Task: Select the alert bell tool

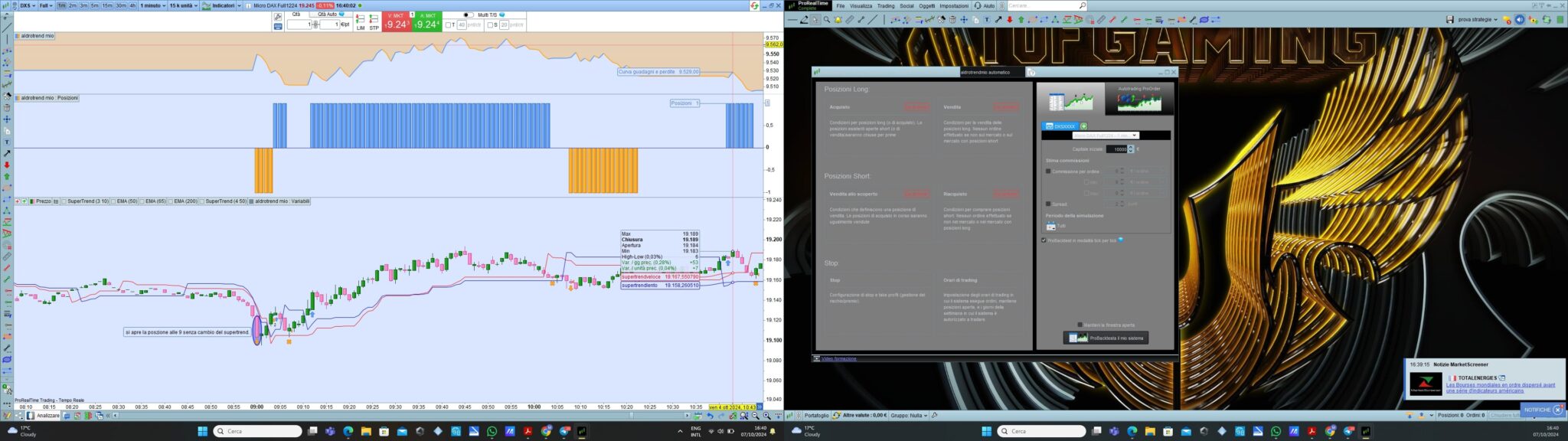Action: tap(838, 20)
